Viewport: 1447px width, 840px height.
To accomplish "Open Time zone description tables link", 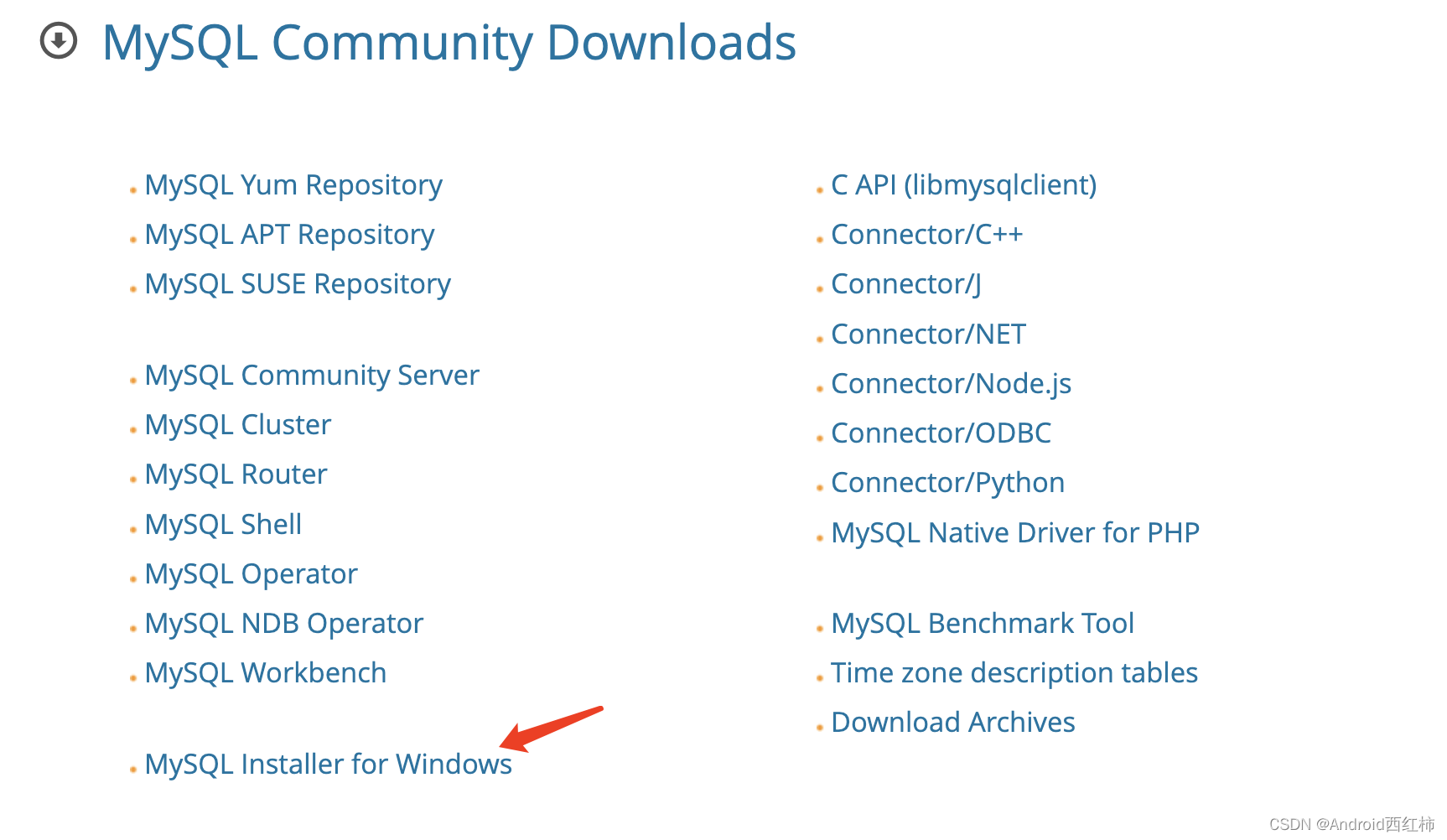I will coord(1014,673).
